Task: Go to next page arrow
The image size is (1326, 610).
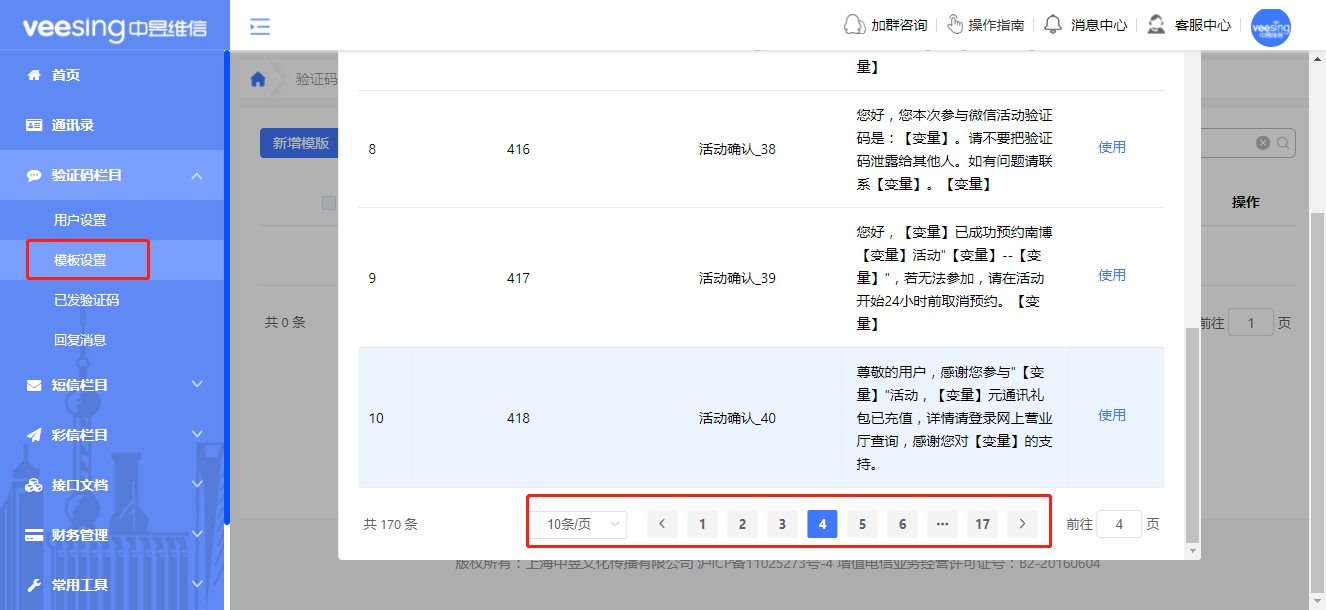Action: pyautogui.click(x=1022, y=524)
